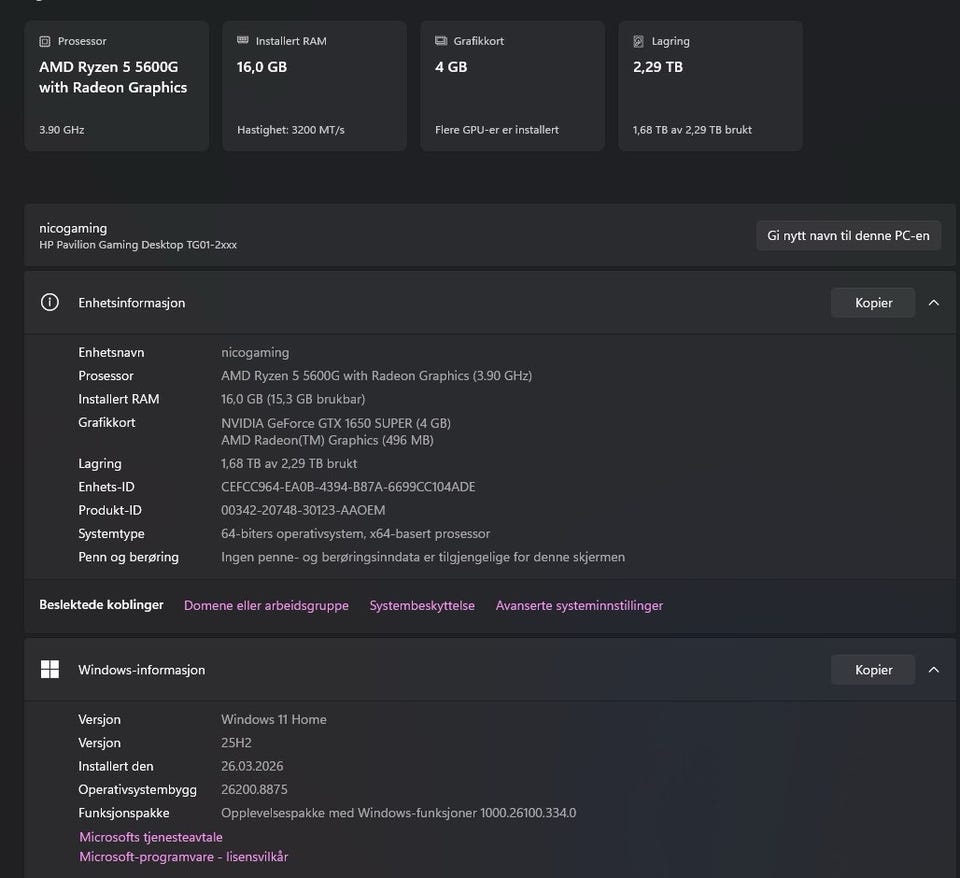
Task: Collapse the Windows-informasjon section chevron
Action: click(x=934, y=670)
